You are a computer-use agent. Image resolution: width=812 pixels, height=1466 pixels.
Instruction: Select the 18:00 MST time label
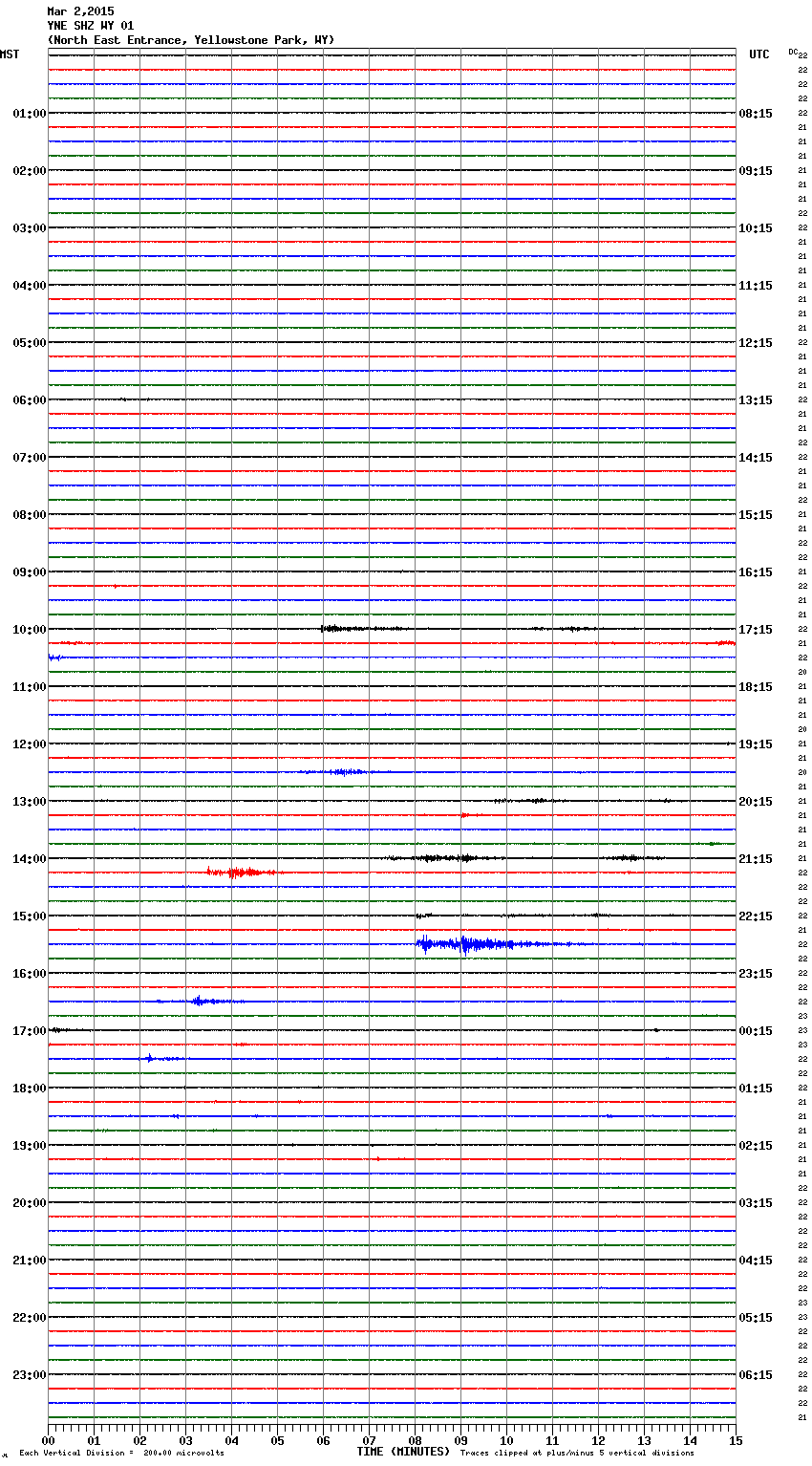[x=30, y=1089]
